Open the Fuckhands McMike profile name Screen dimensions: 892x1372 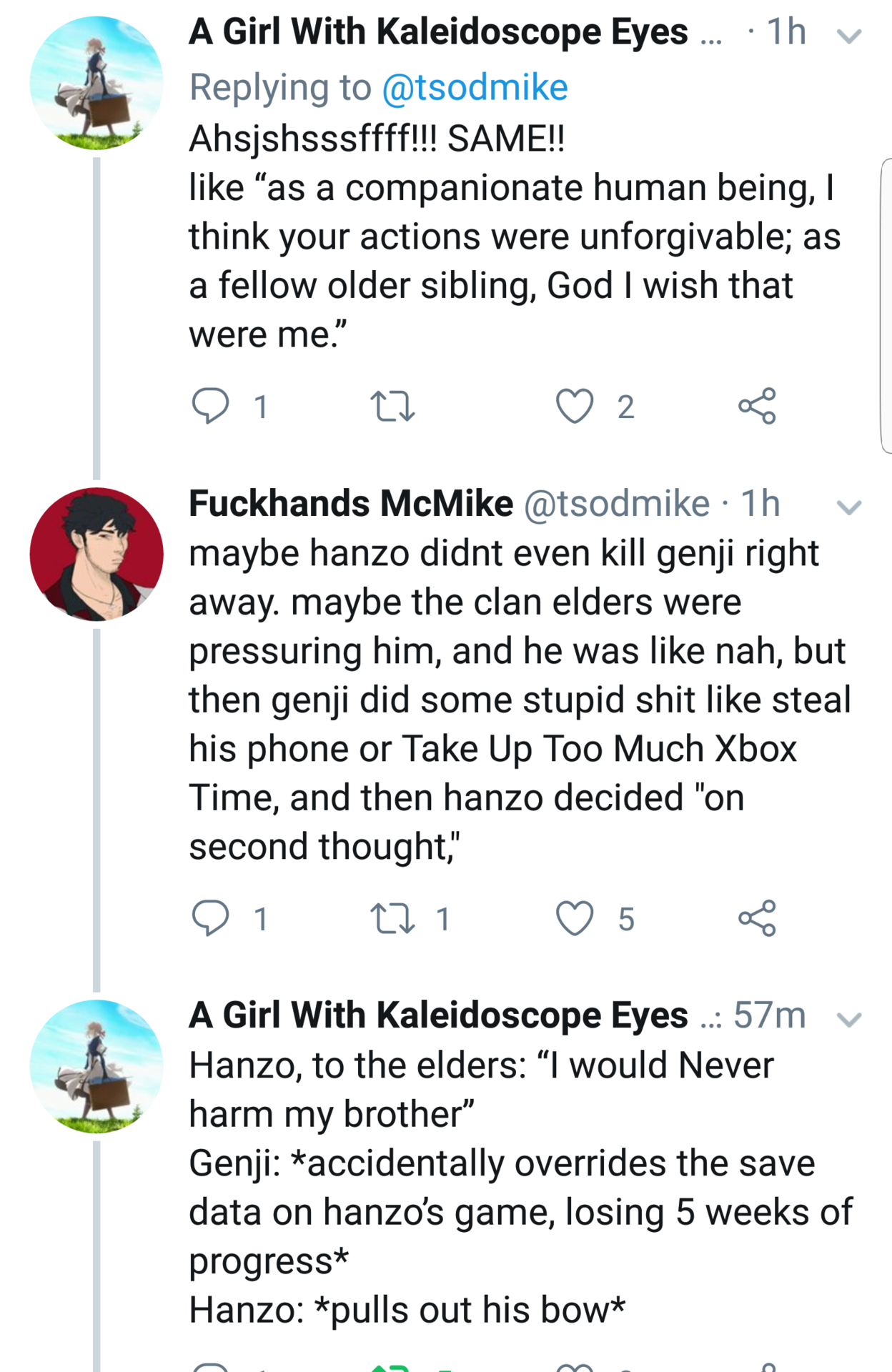[351, 504]
